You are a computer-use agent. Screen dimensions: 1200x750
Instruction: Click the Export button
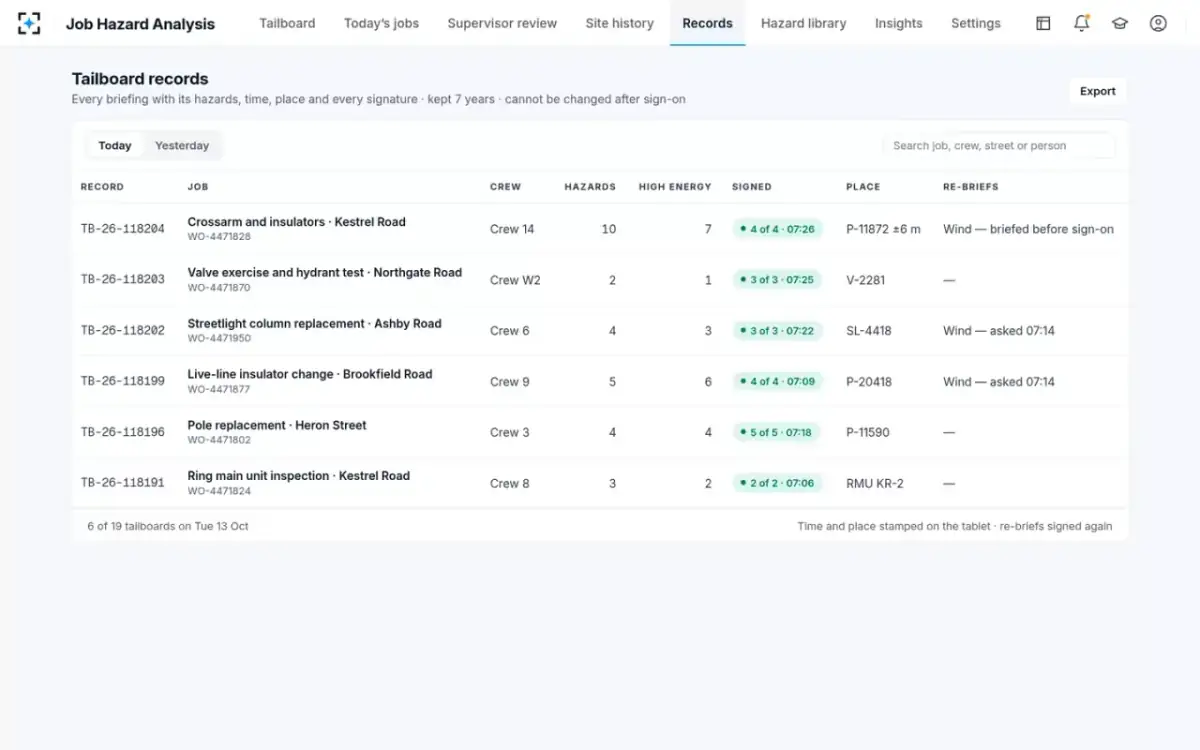1098,91
